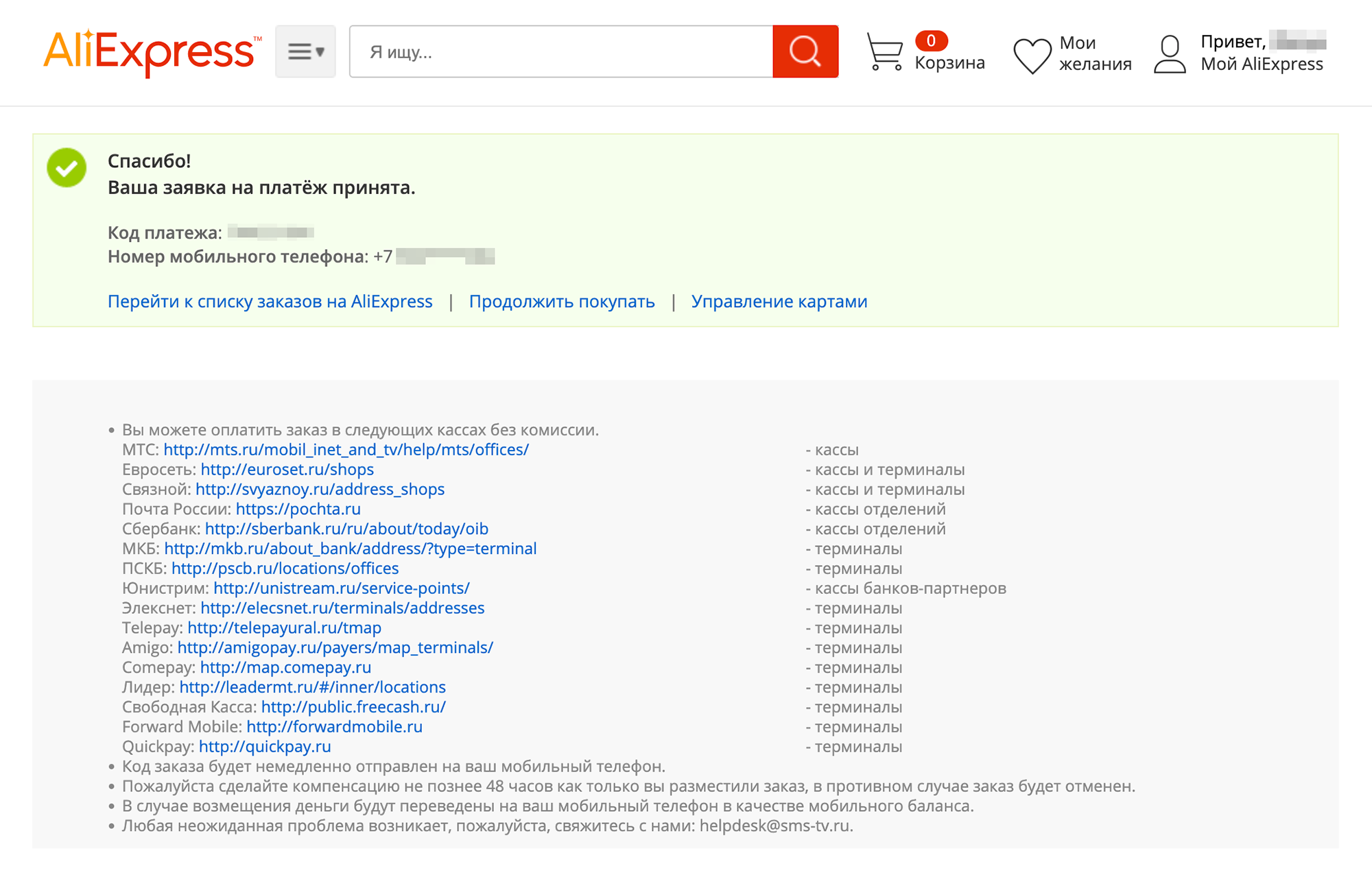Click the cart item count badge

coord(931,41)
